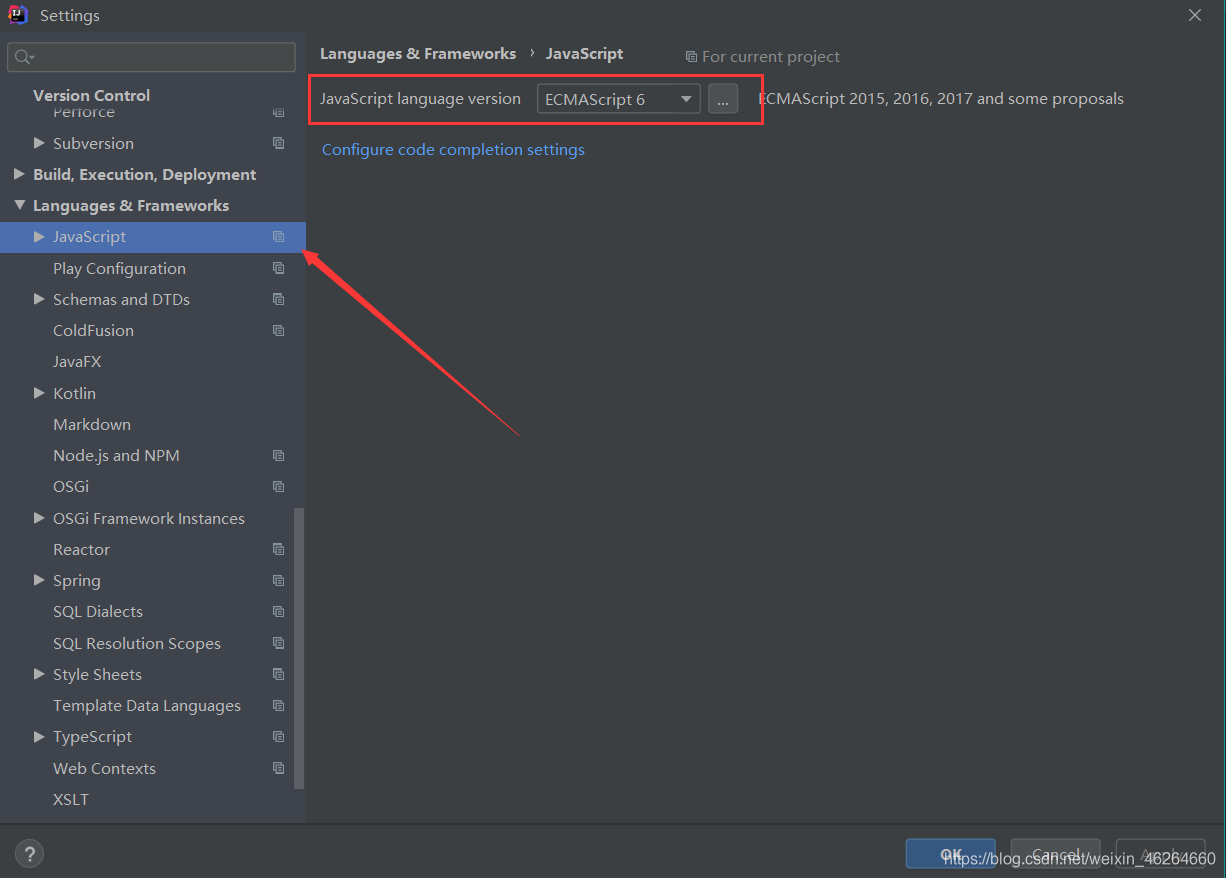
Task: Expand the Kotlin tree node
Action: point(39,393)
